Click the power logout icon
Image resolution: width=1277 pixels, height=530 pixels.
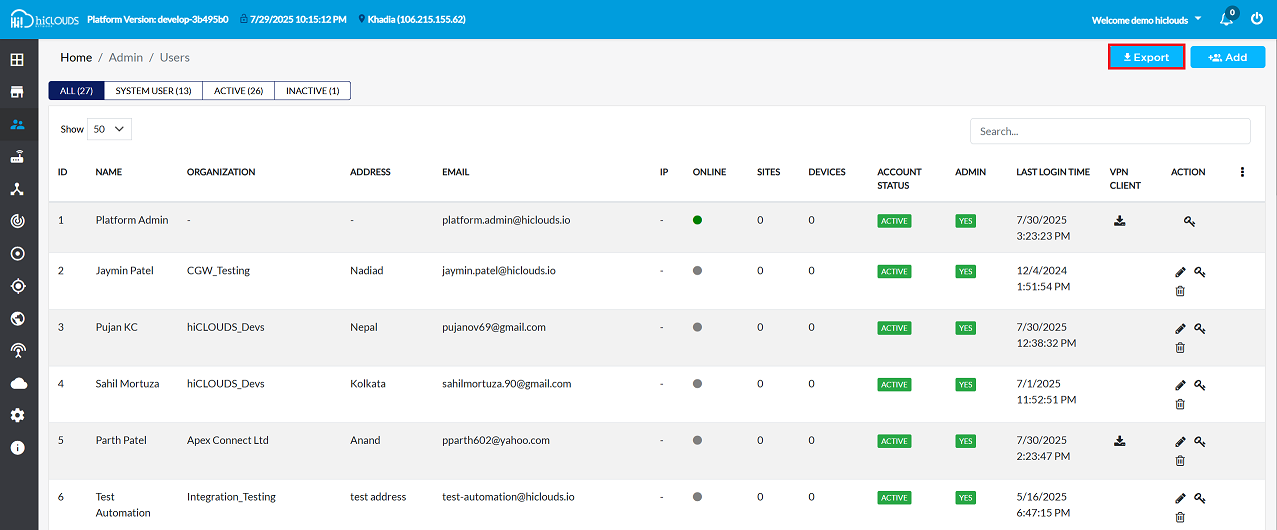point(1257,19)
